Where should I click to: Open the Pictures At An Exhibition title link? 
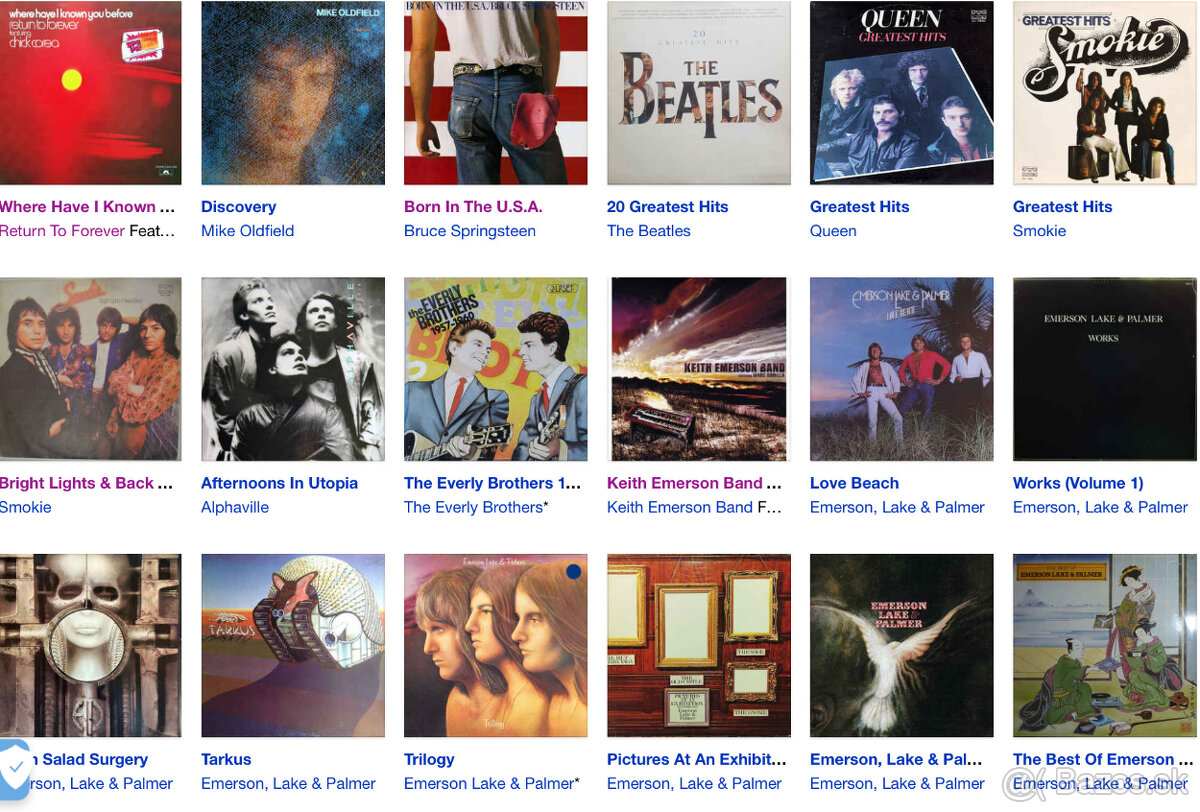(x=697, y=760)
